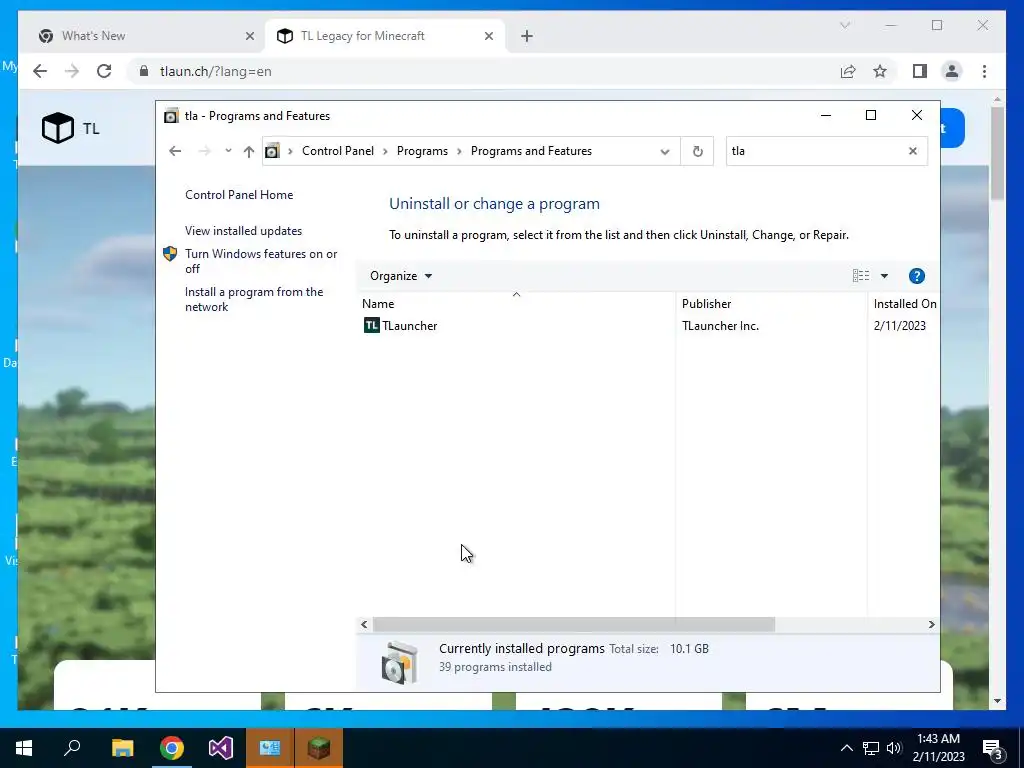Click the Chrome taskbar icon
Screen dimensions: 1024x768
pyautogui.click(x=172, y=748)
